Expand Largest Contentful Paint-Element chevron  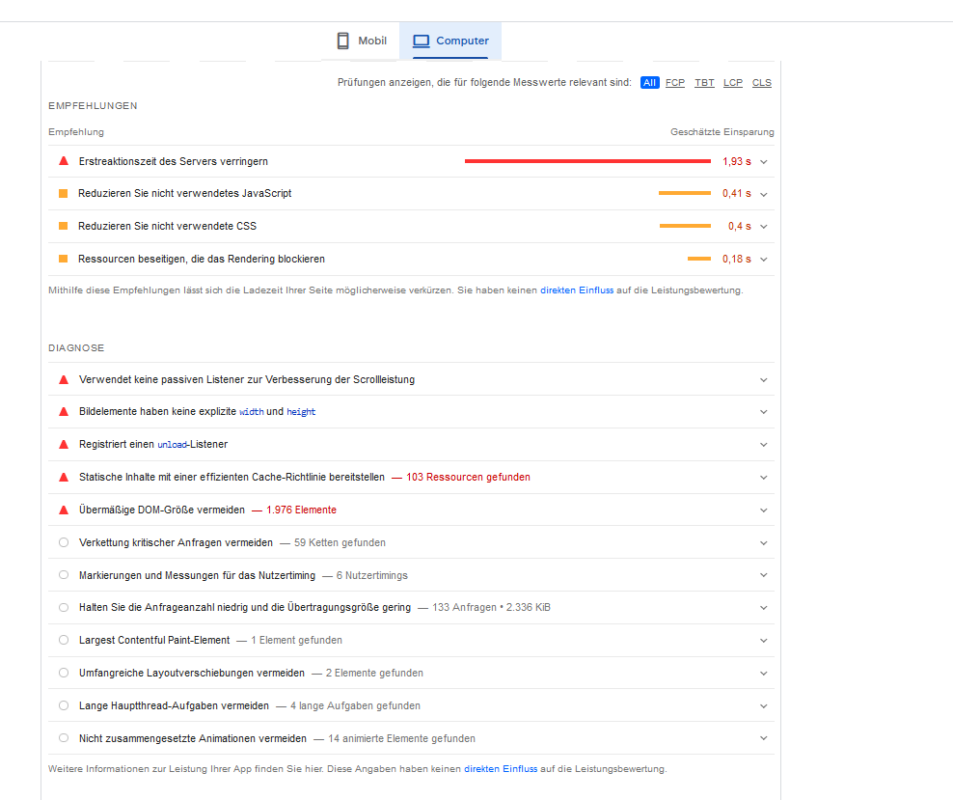(764, 641)
